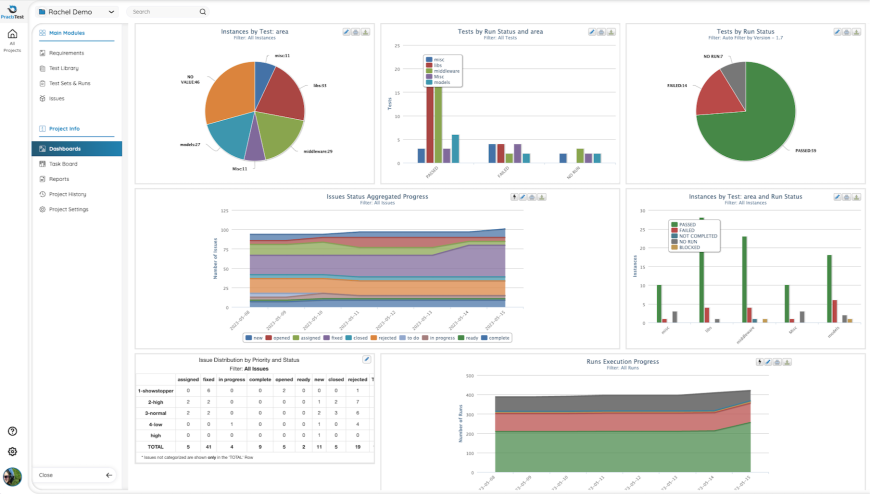The image size is (870, 494).
Task: Download the Runs Execution Progress chart
Action: [x=787, y=362]
